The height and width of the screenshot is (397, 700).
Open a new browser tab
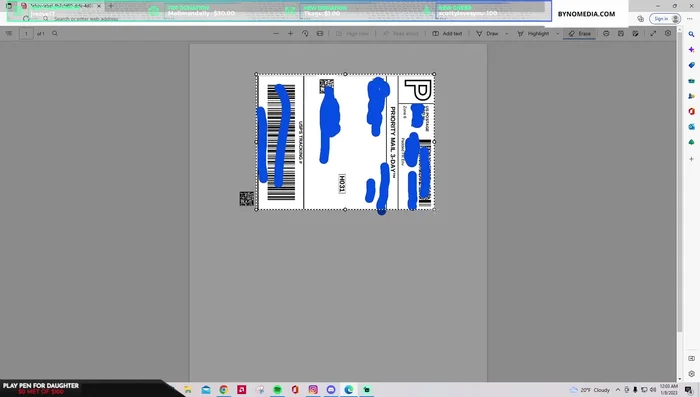(x=111, y=6)
